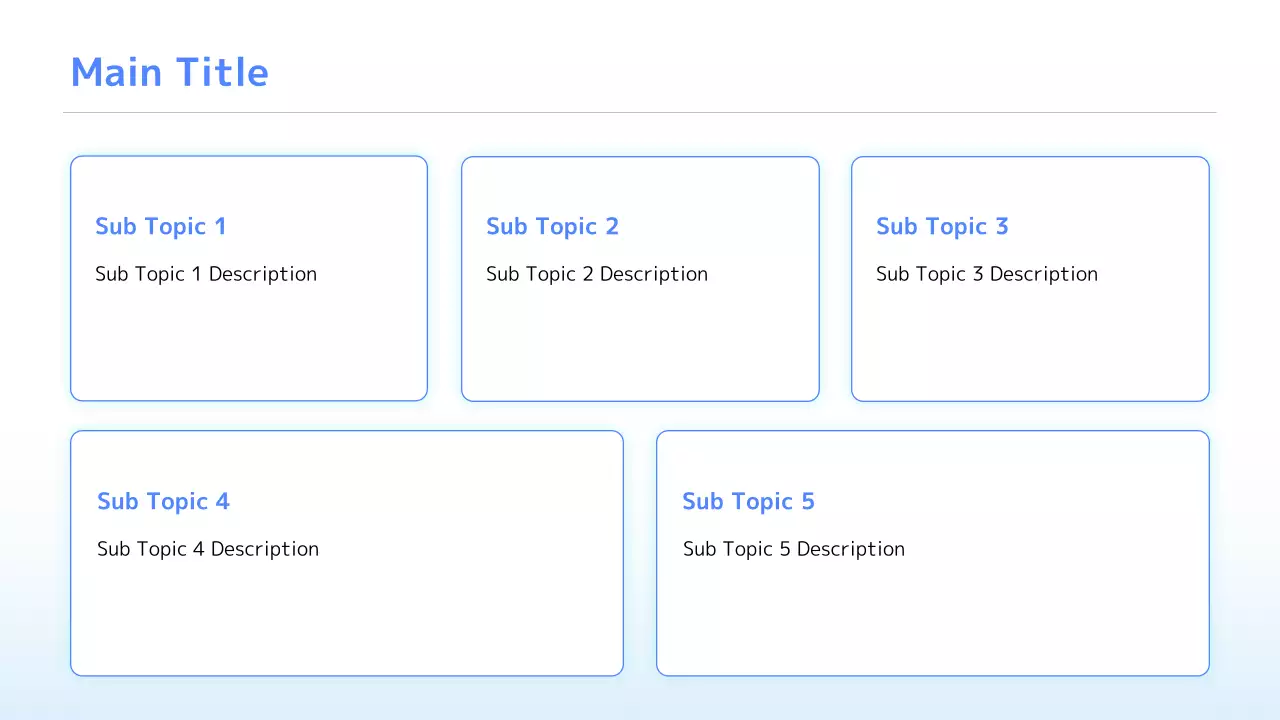This screenshot has width=1280, height=720.
Task: Click the word Main in the main heading
Action: [117, 73]
